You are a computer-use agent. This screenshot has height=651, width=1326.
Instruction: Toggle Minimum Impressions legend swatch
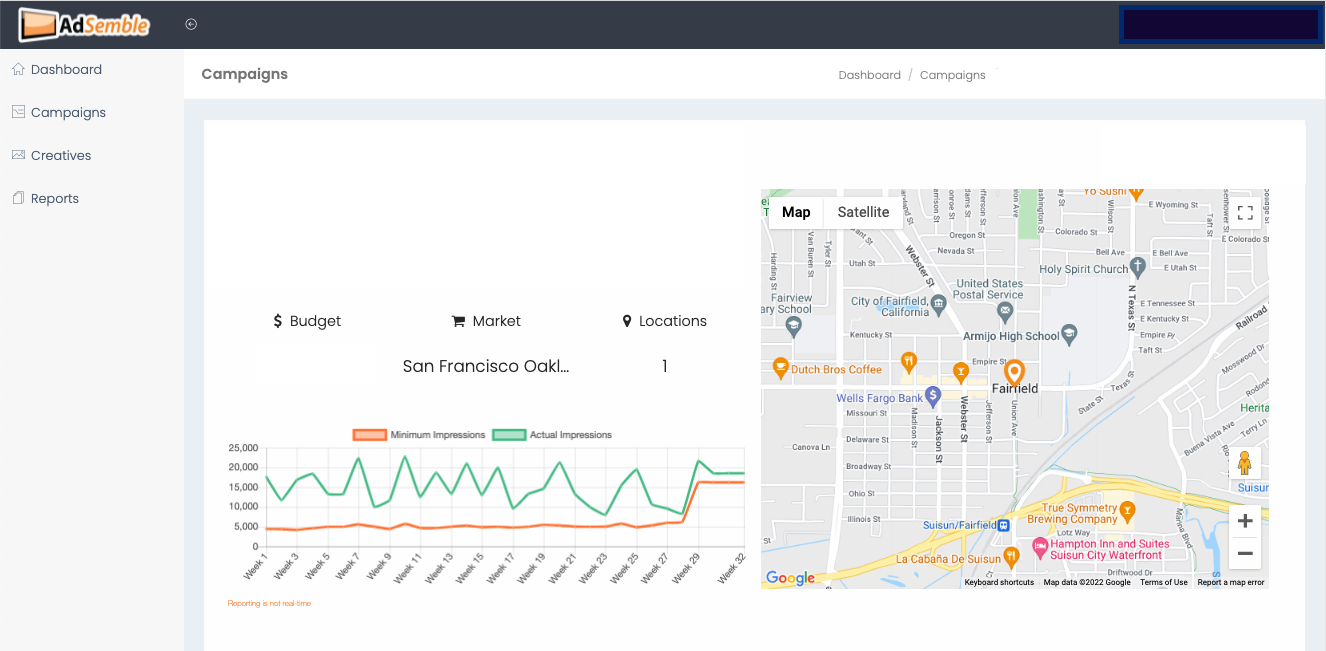(369, 435)
